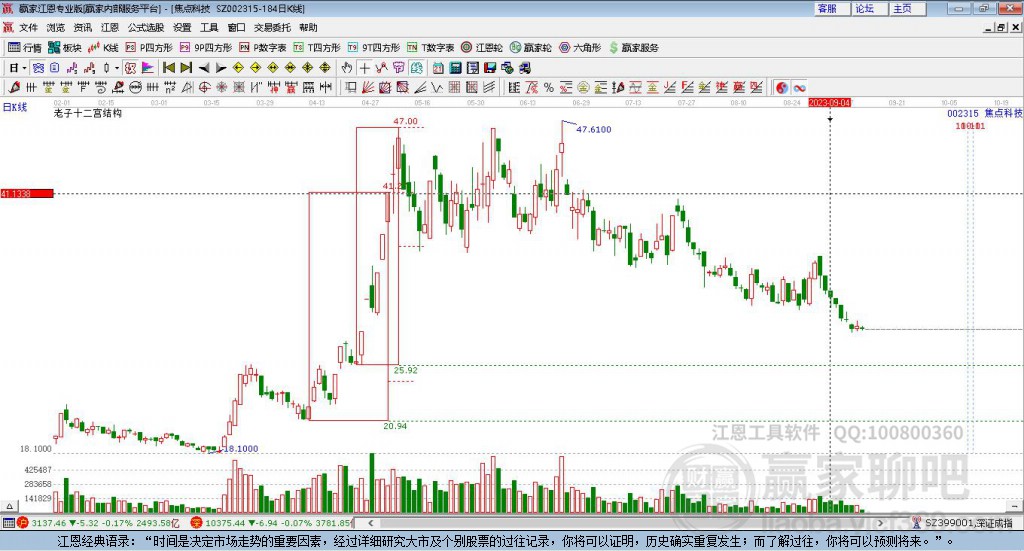1024x551 pixels.
Task: Open the 资讯 menu
Action: pos(82,27)
